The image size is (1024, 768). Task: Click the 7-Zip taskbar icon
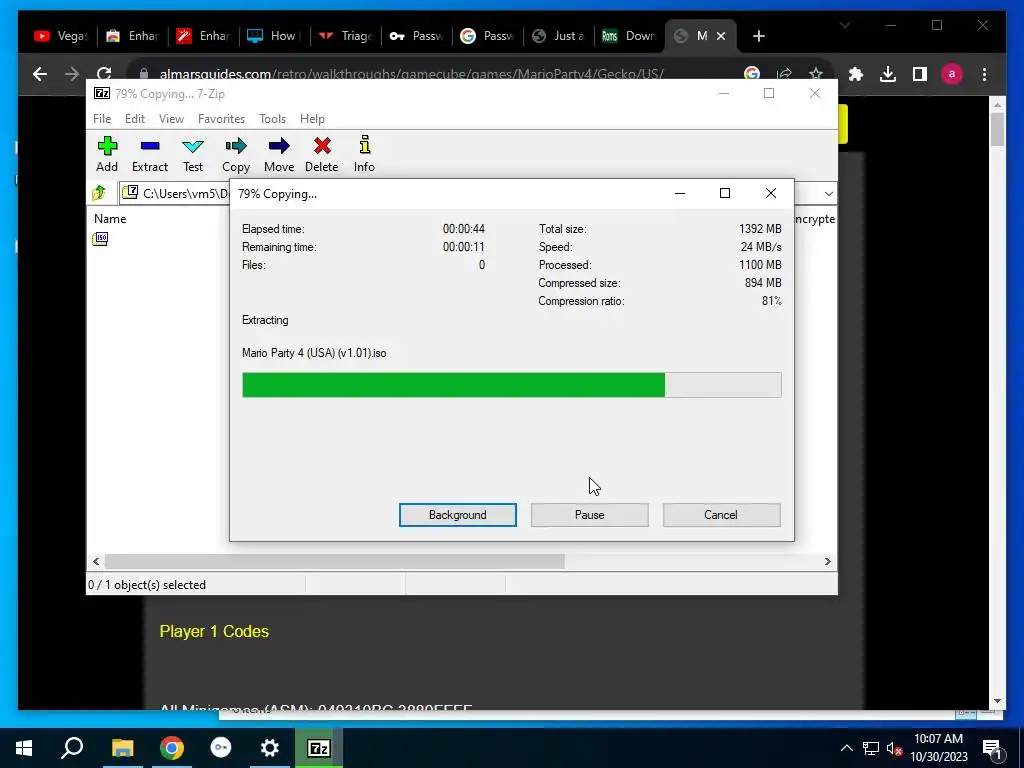319,748
